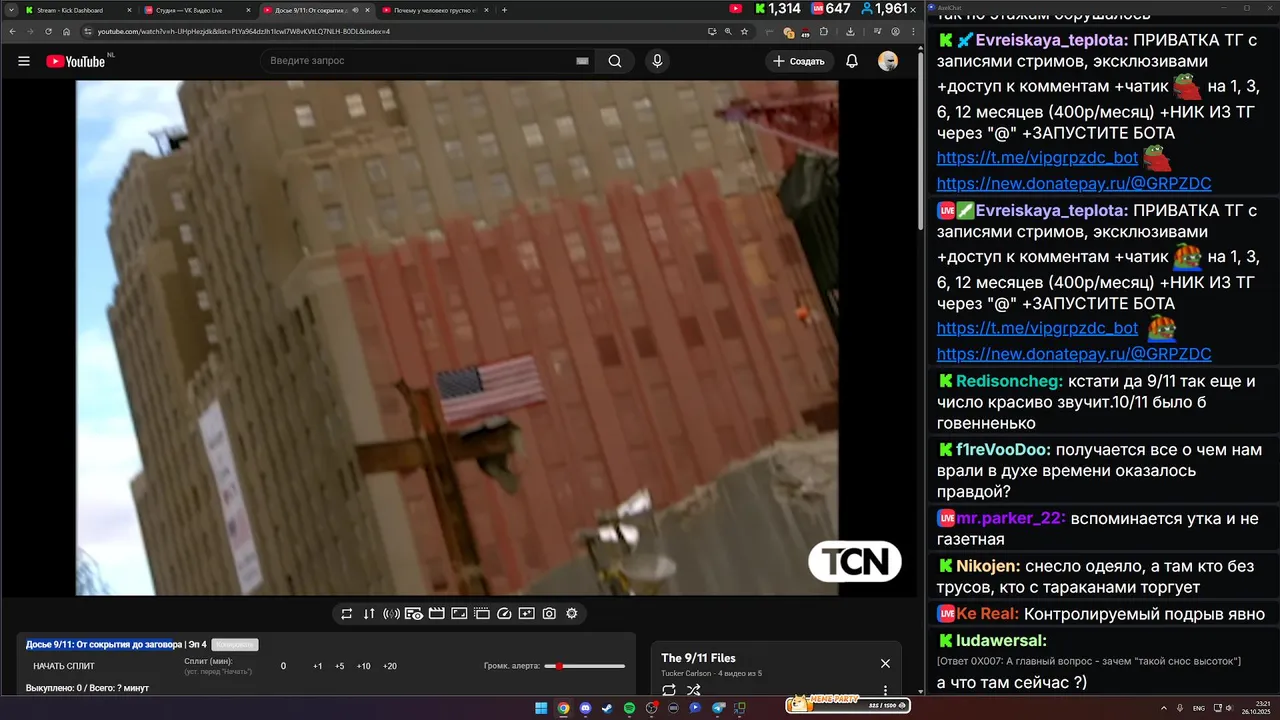Image resolution: width=1280 pixels, height=720 pixels.
Task: Open Chrome three-dot menu
Action: click(913, 31)
